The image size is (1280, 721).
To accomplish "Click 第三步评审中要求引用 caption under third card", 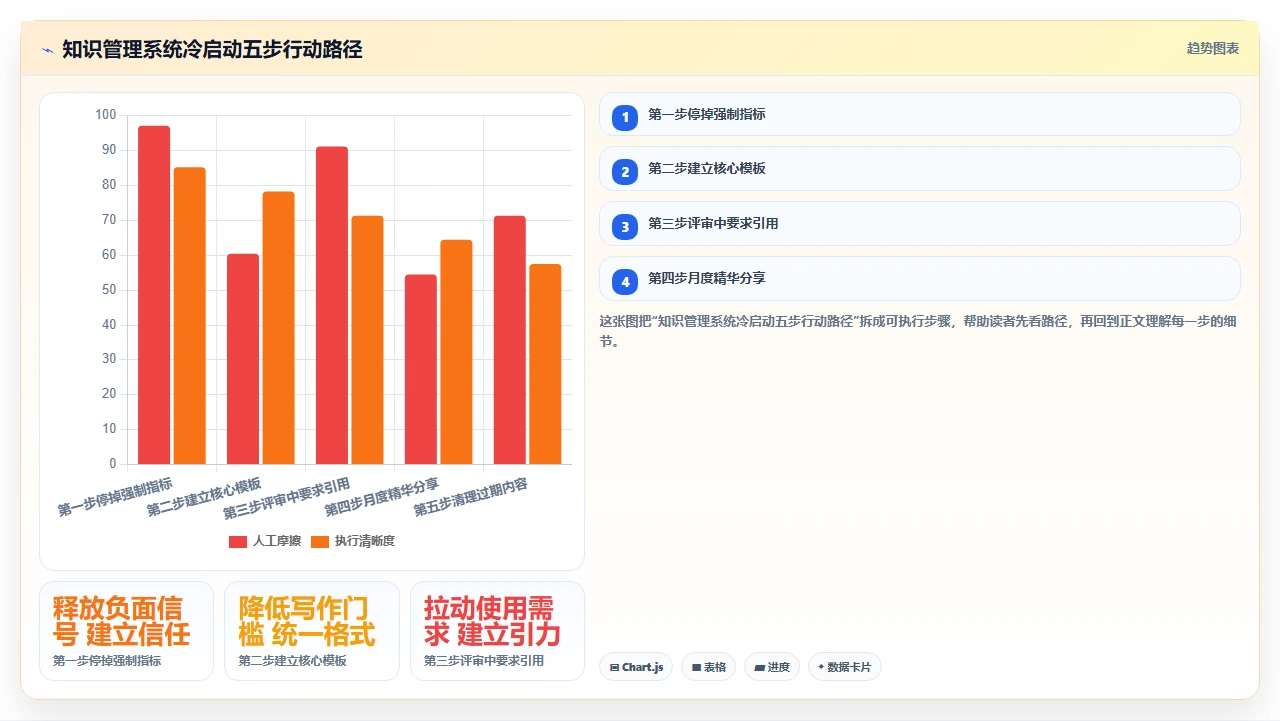I will pyautogui.click(x=484, y=661).
